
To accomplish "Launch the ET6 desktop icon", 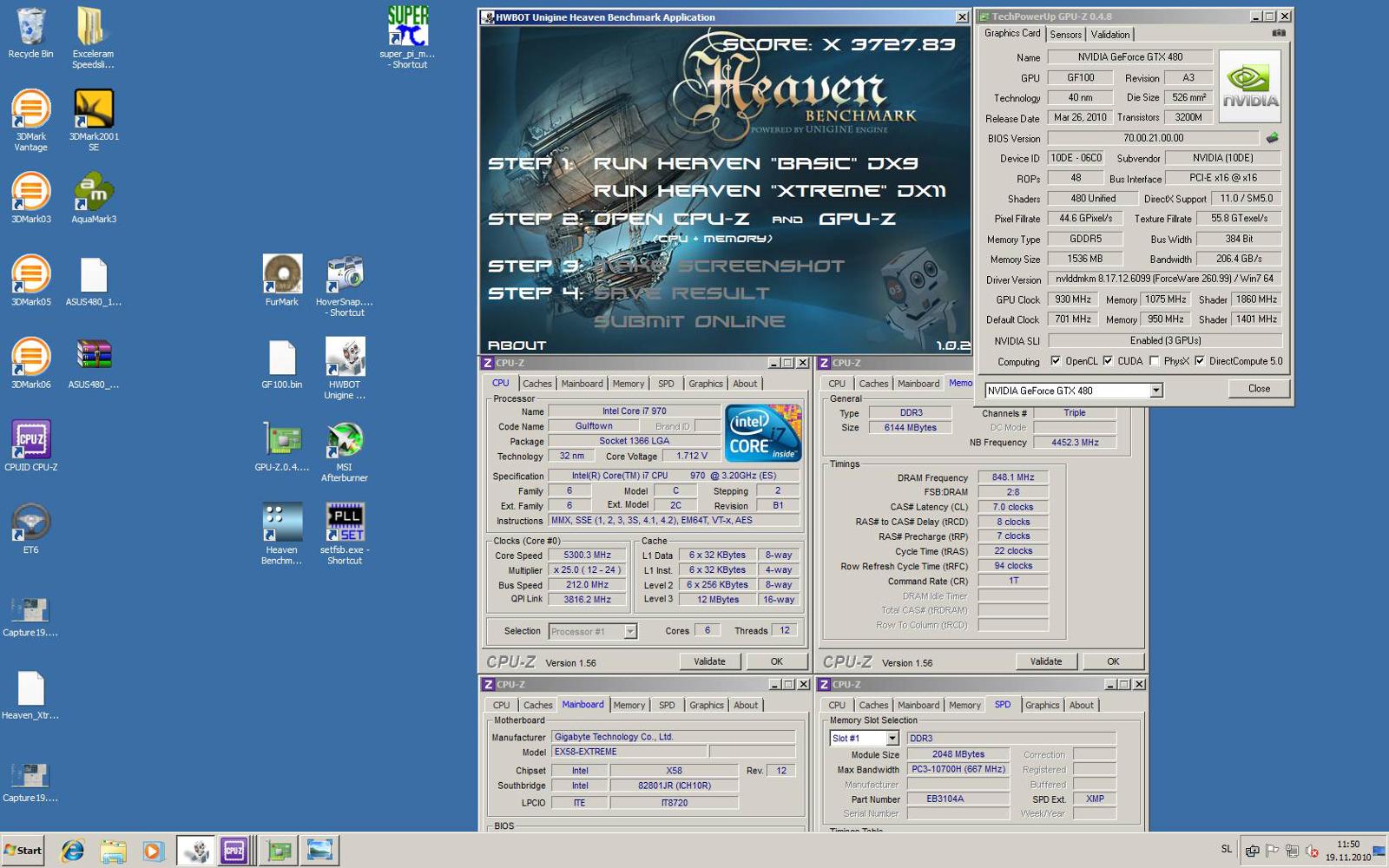I will pos(30,528).
